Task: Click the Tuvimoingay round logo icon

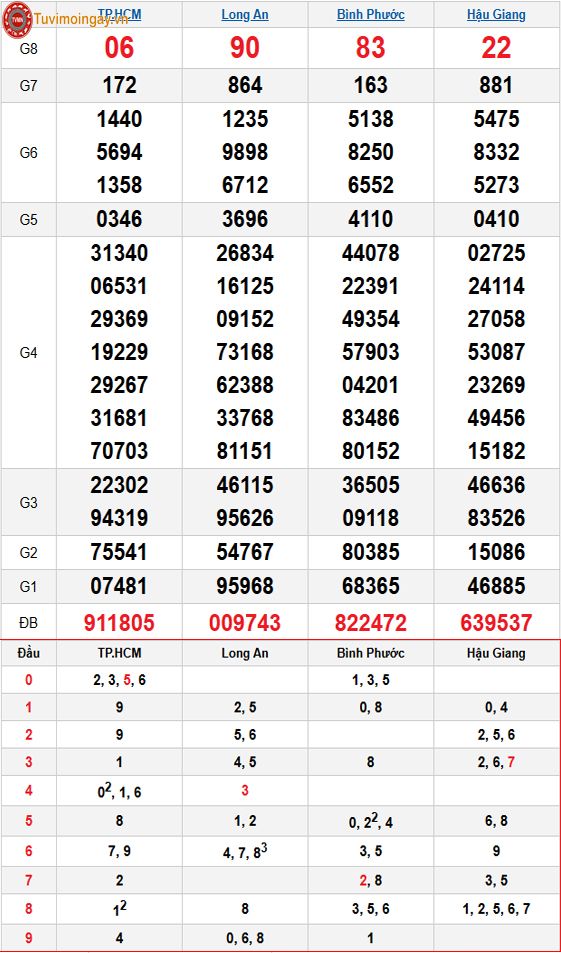Action: pyautogui.click(x=17, y=19)
